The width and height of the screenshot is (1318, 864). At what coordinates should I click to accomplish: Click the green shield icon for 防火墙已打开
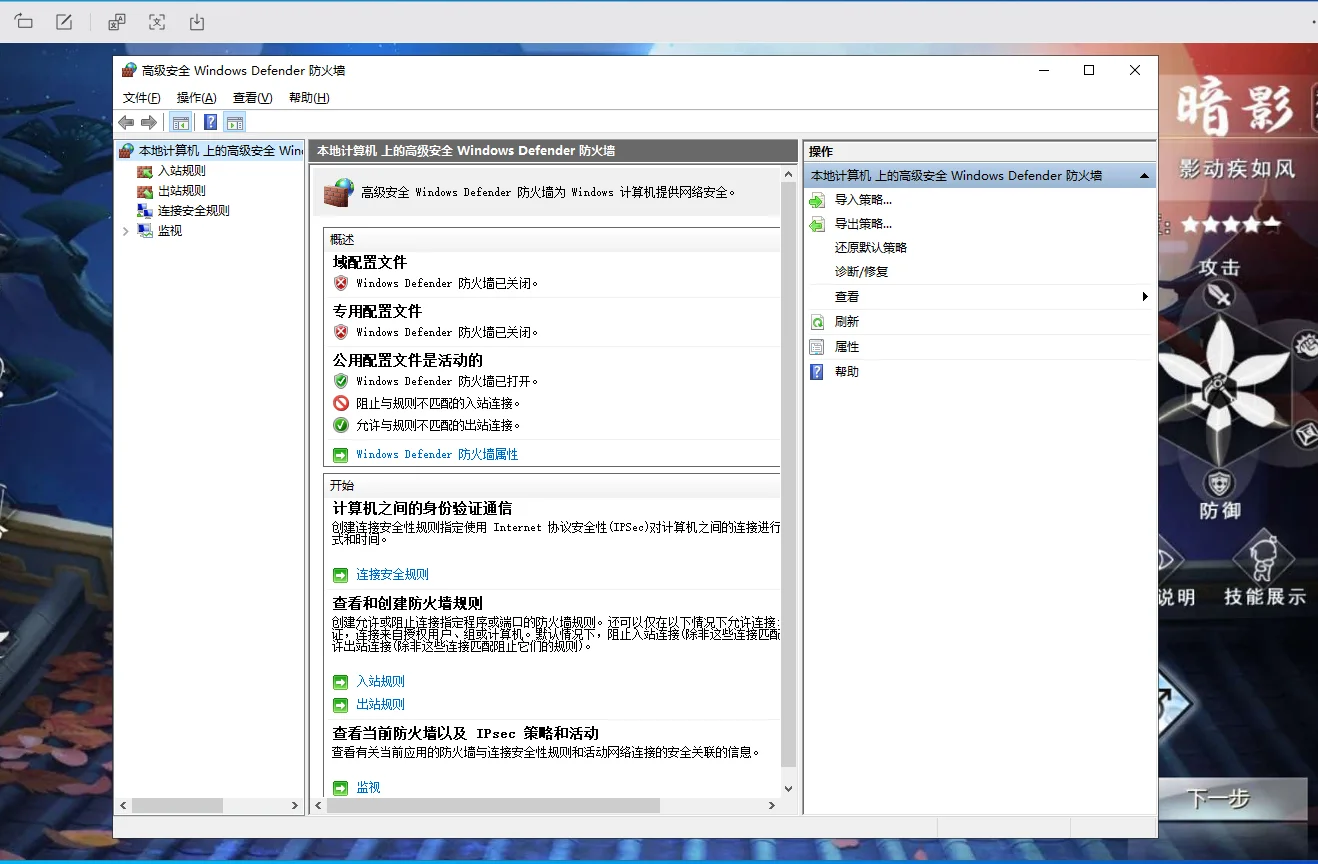click(x=341, y=381)
